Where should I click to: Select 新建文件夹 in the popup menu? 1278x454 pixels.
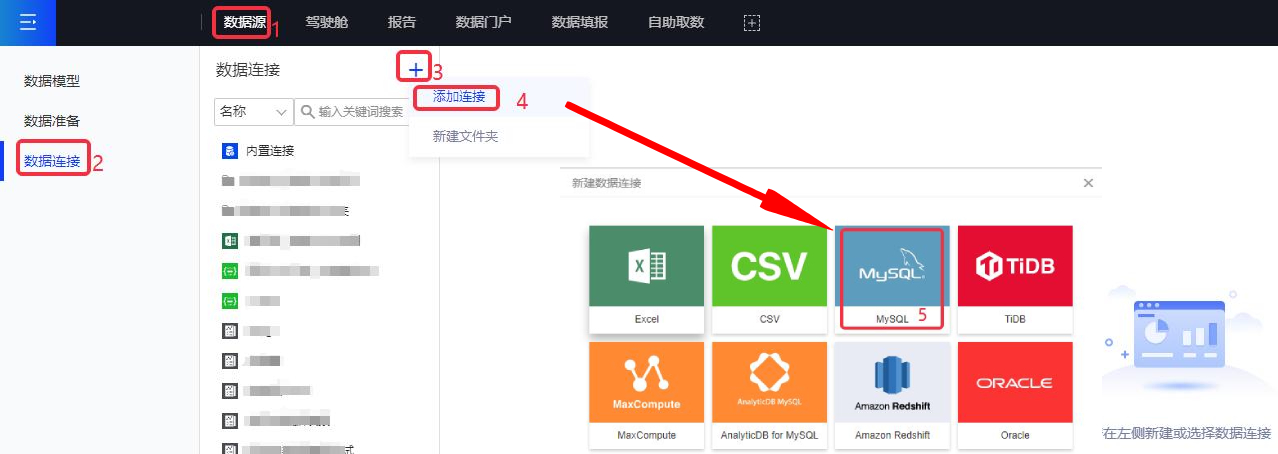(465, 136)
